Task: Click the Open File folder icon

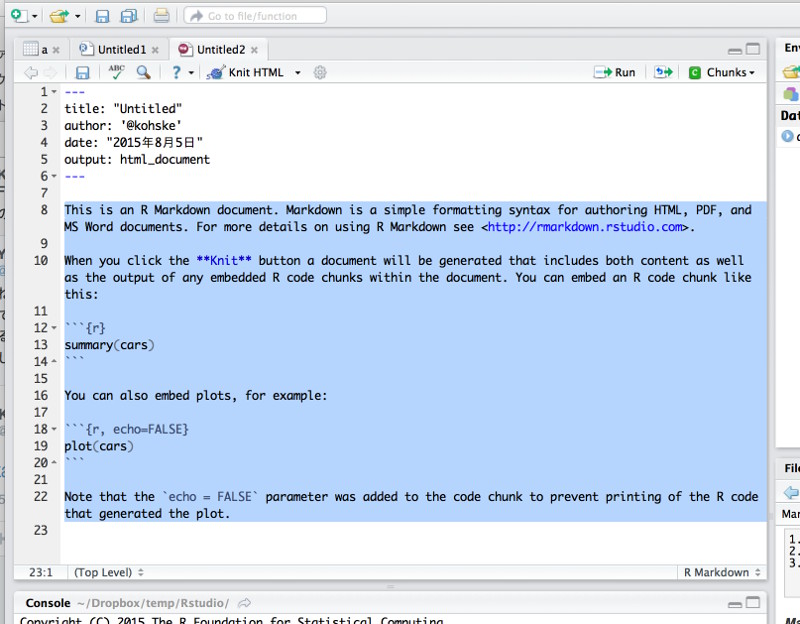Action: [x=59, y=16]
